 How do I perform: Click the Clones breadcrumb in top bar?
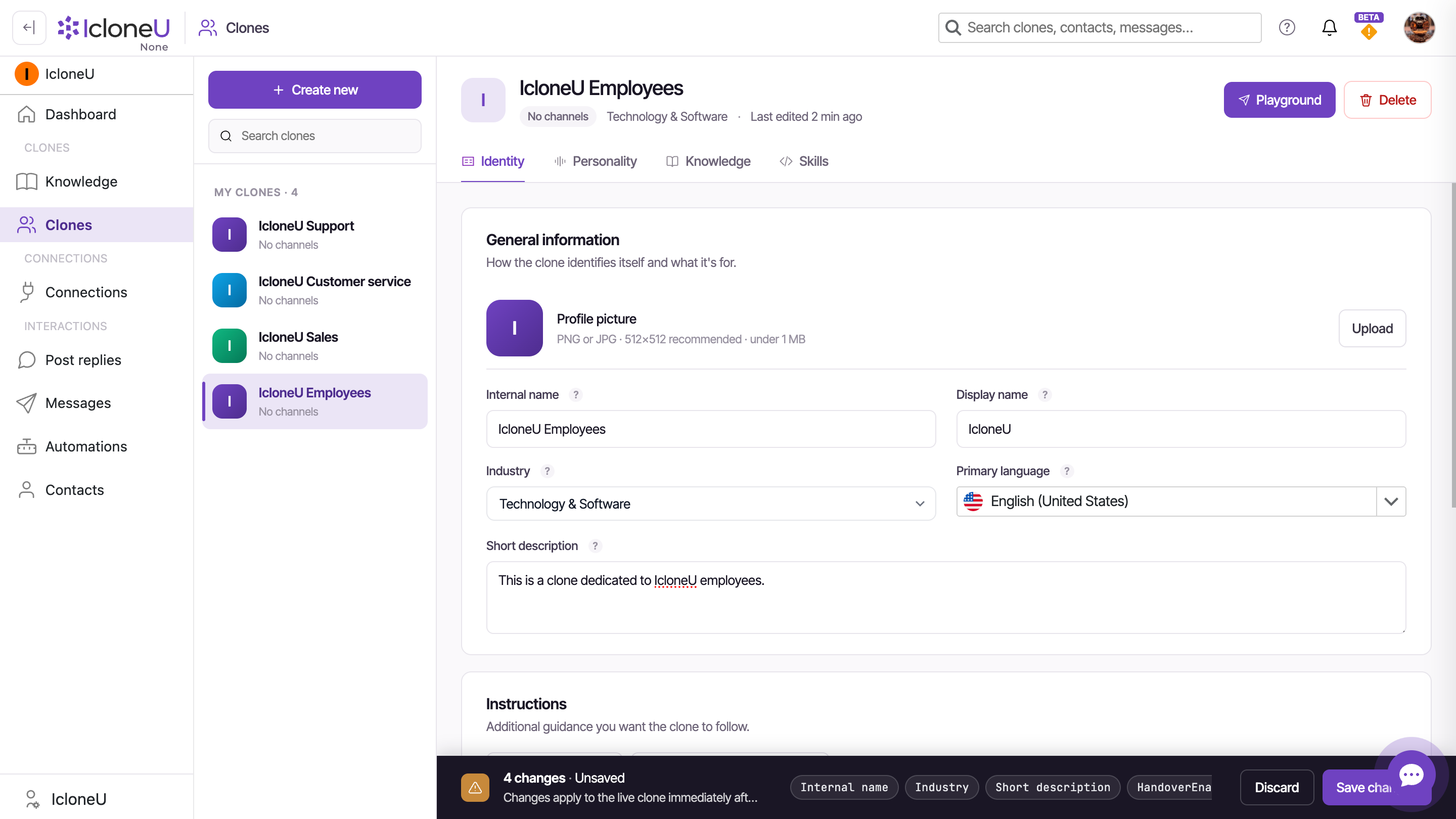click(234, 28)
